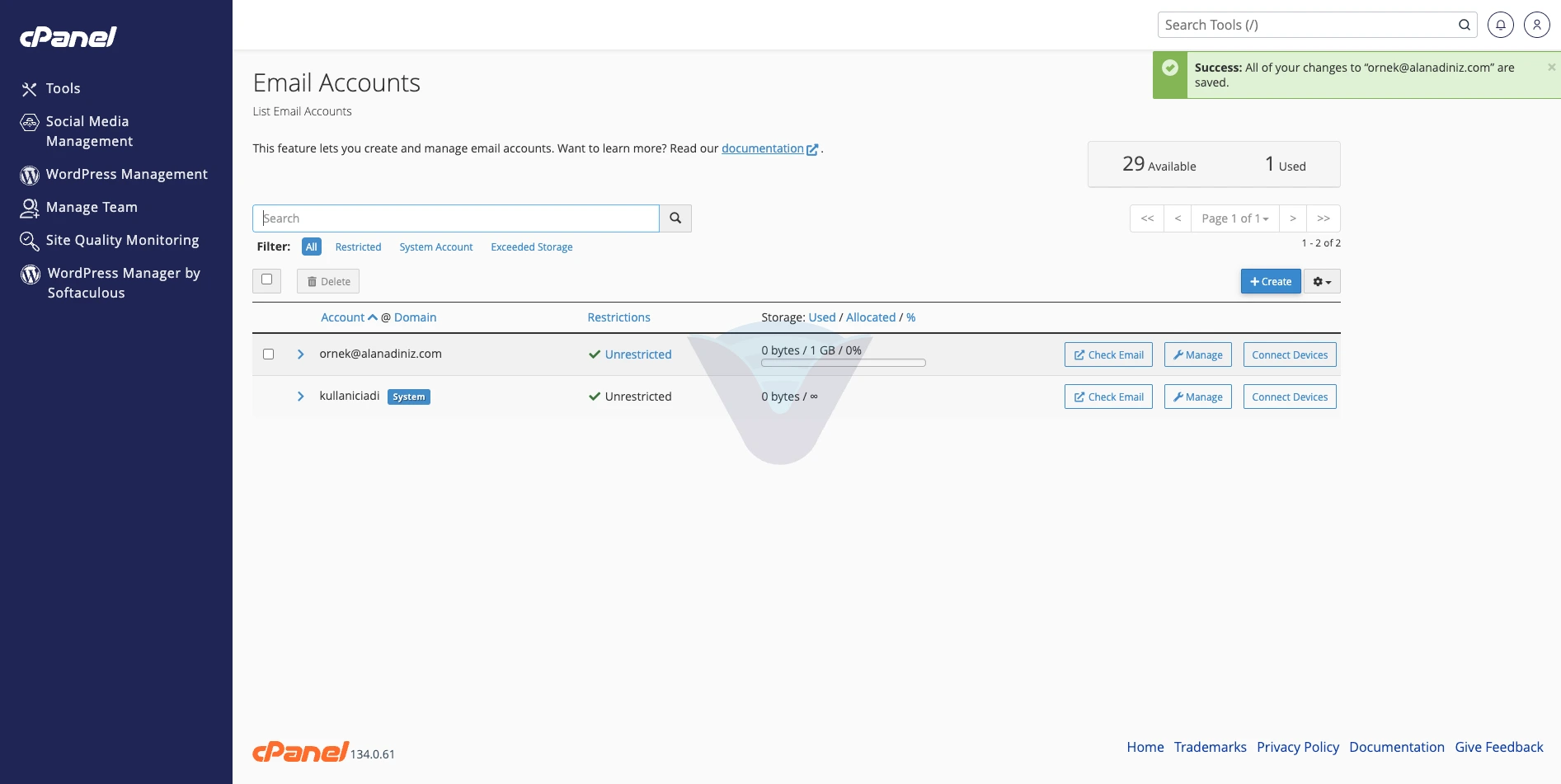Expand the ornek@alanadiniz.com row

pyautogui.click(x=300, y=354)
